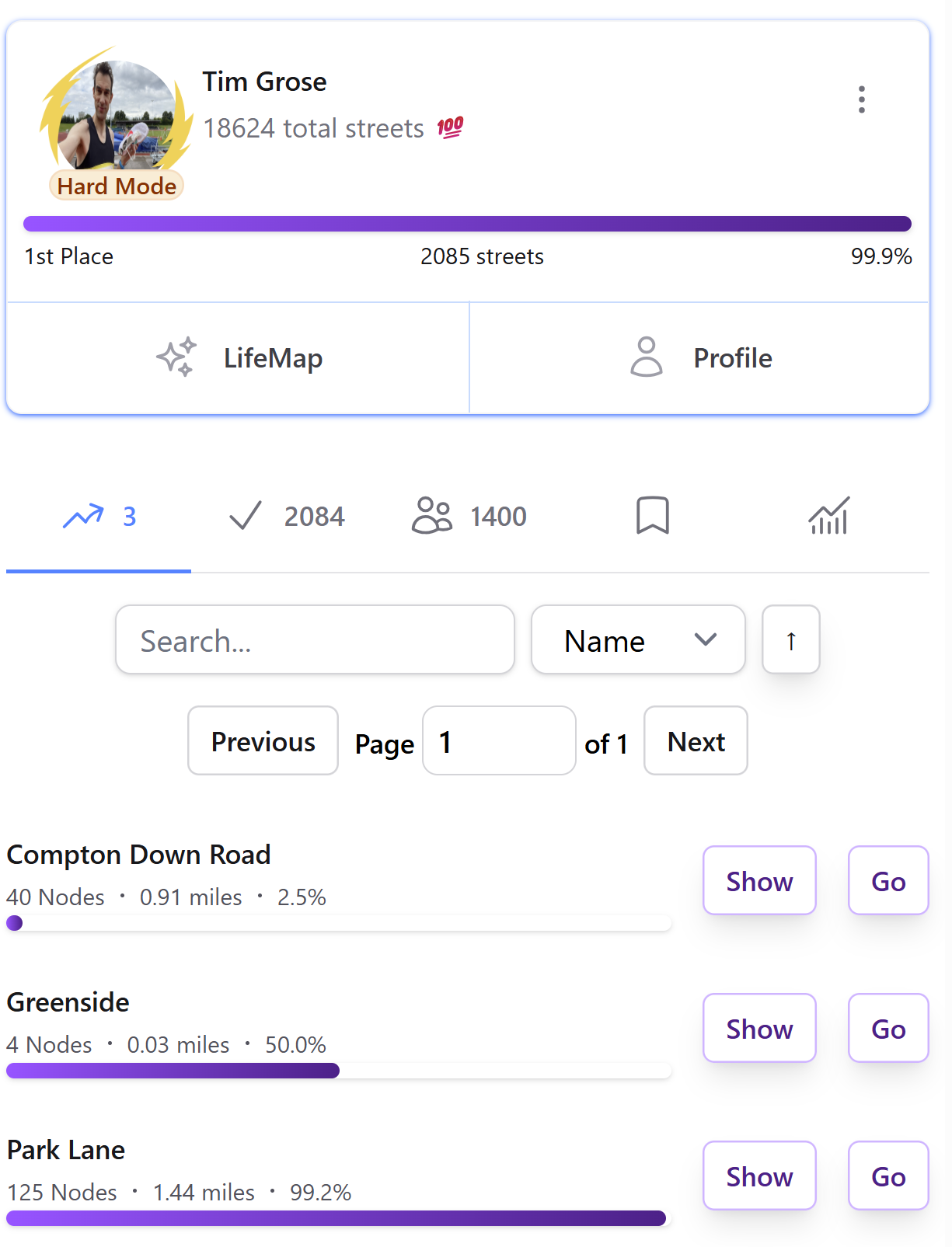Click the LifeMap sparkles icon
The image size is (952, 1247).
[176, 357]
